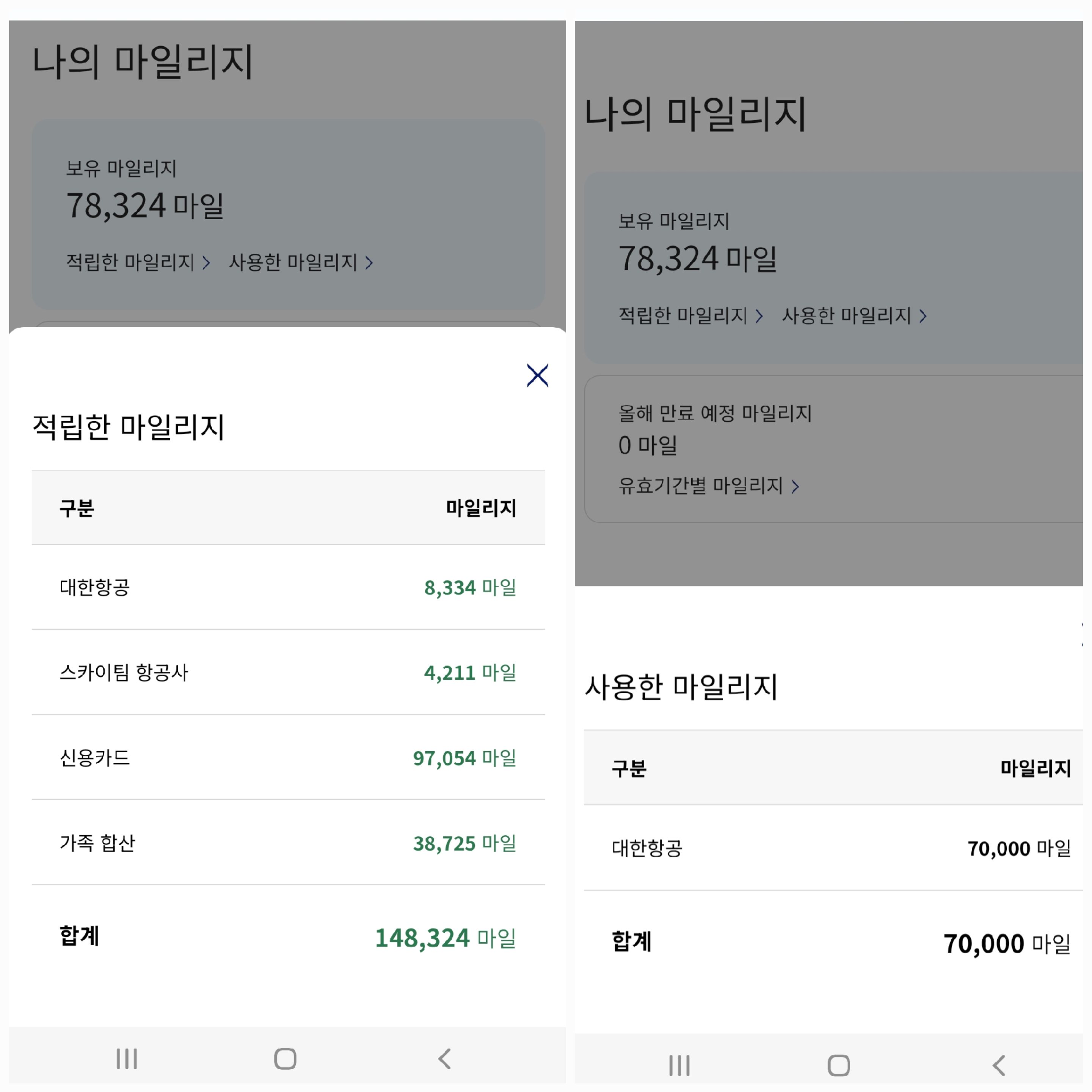Close the 적립한 마일리지 popup with X
Viewport: 1092px width, 1092px height.
pyautogui.click(x=537, y=375)
